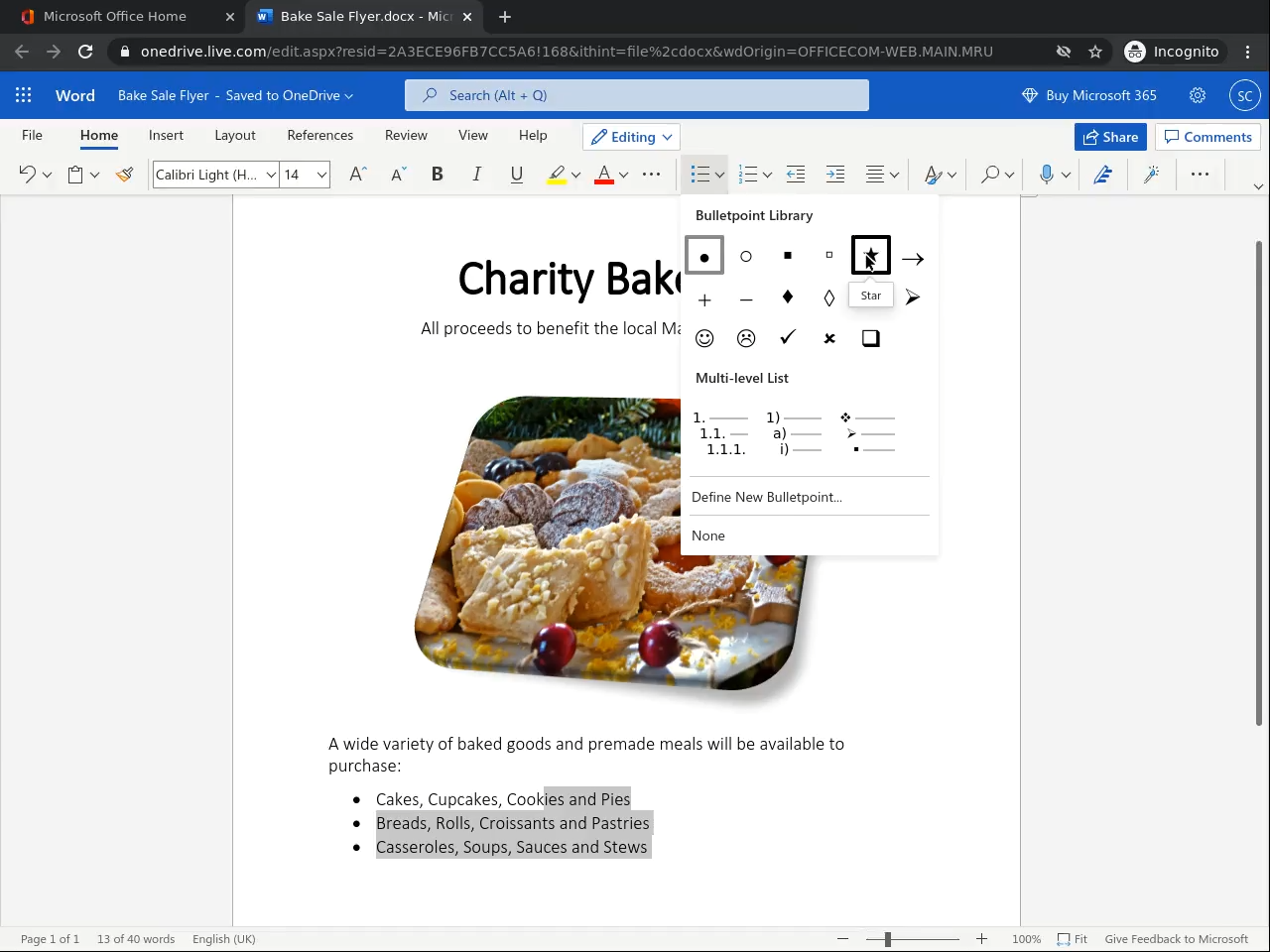
Task: Use the sad face bullet
Action: coord(746,338)
